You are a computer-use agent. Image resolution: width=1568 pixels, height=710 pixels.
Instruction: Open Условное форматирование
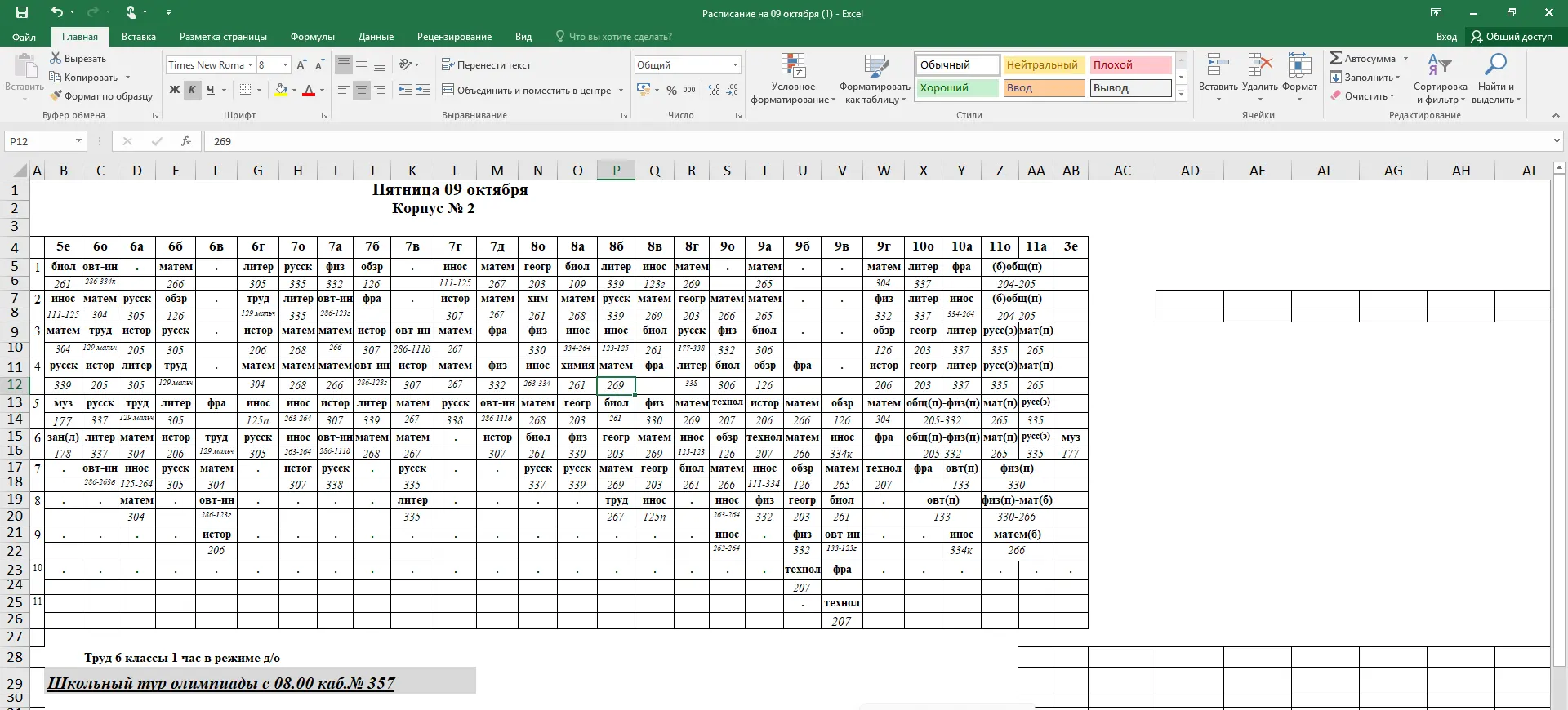pyautogui.click(x=793, y=79)
